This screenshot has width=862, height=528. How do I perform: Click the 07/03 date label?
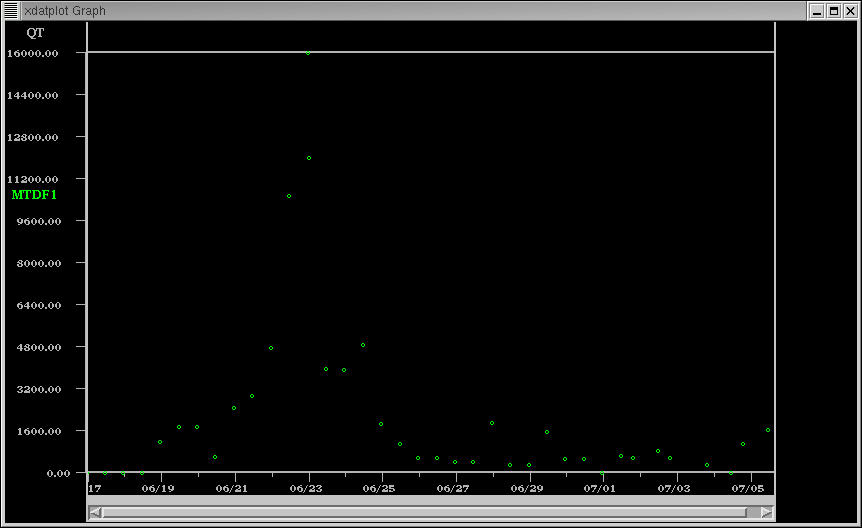[x=674, y=488]
